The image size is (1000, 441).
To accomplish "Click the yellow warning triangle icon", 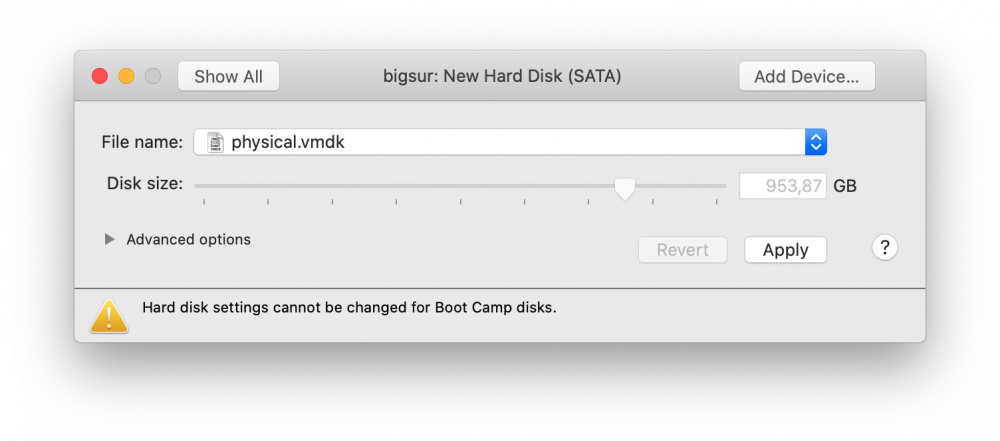I will click(109, 315).
